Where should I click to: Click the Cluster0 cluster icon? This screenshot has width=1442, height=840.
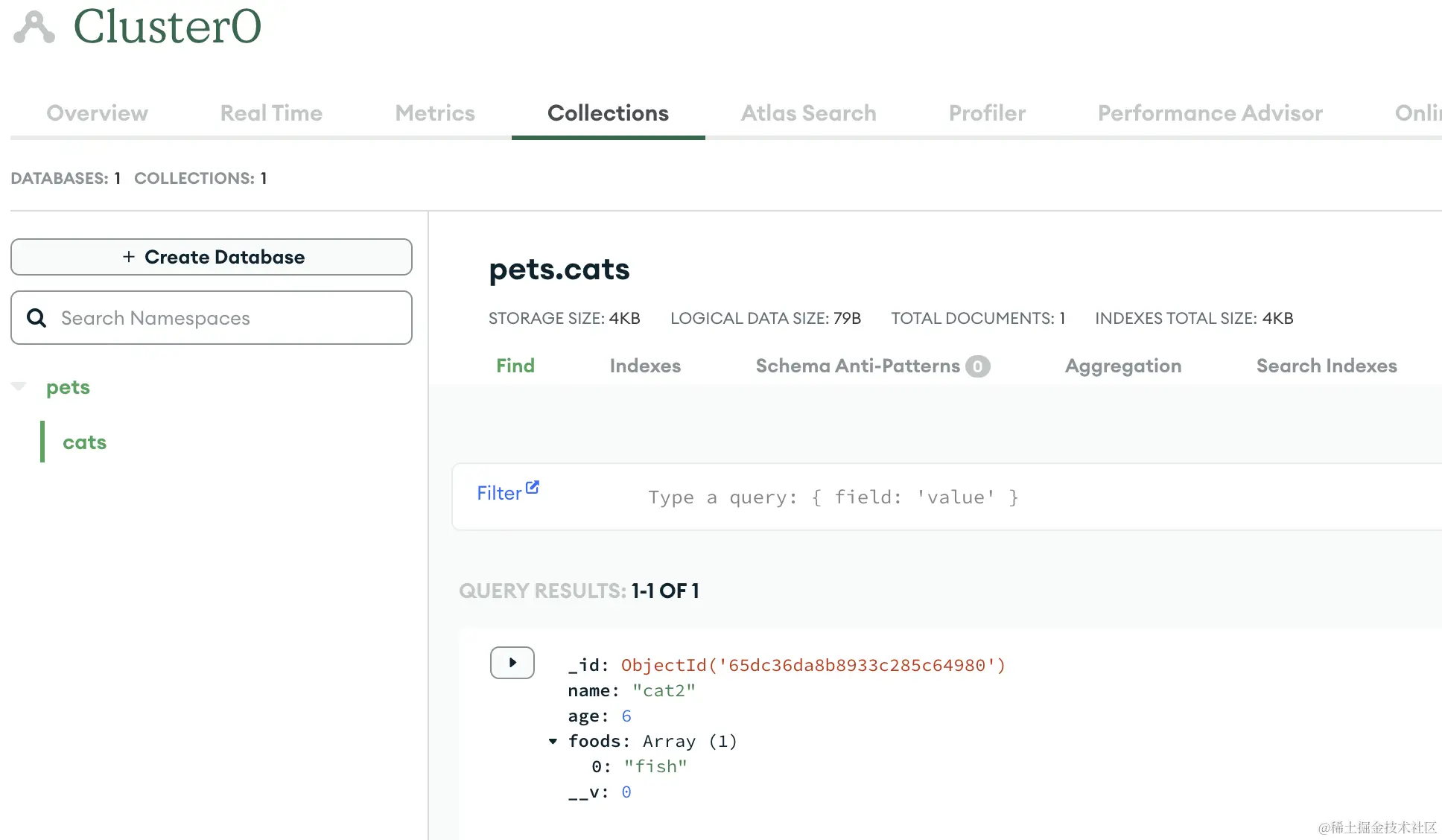pyautogui.click(x=34, y=28)
